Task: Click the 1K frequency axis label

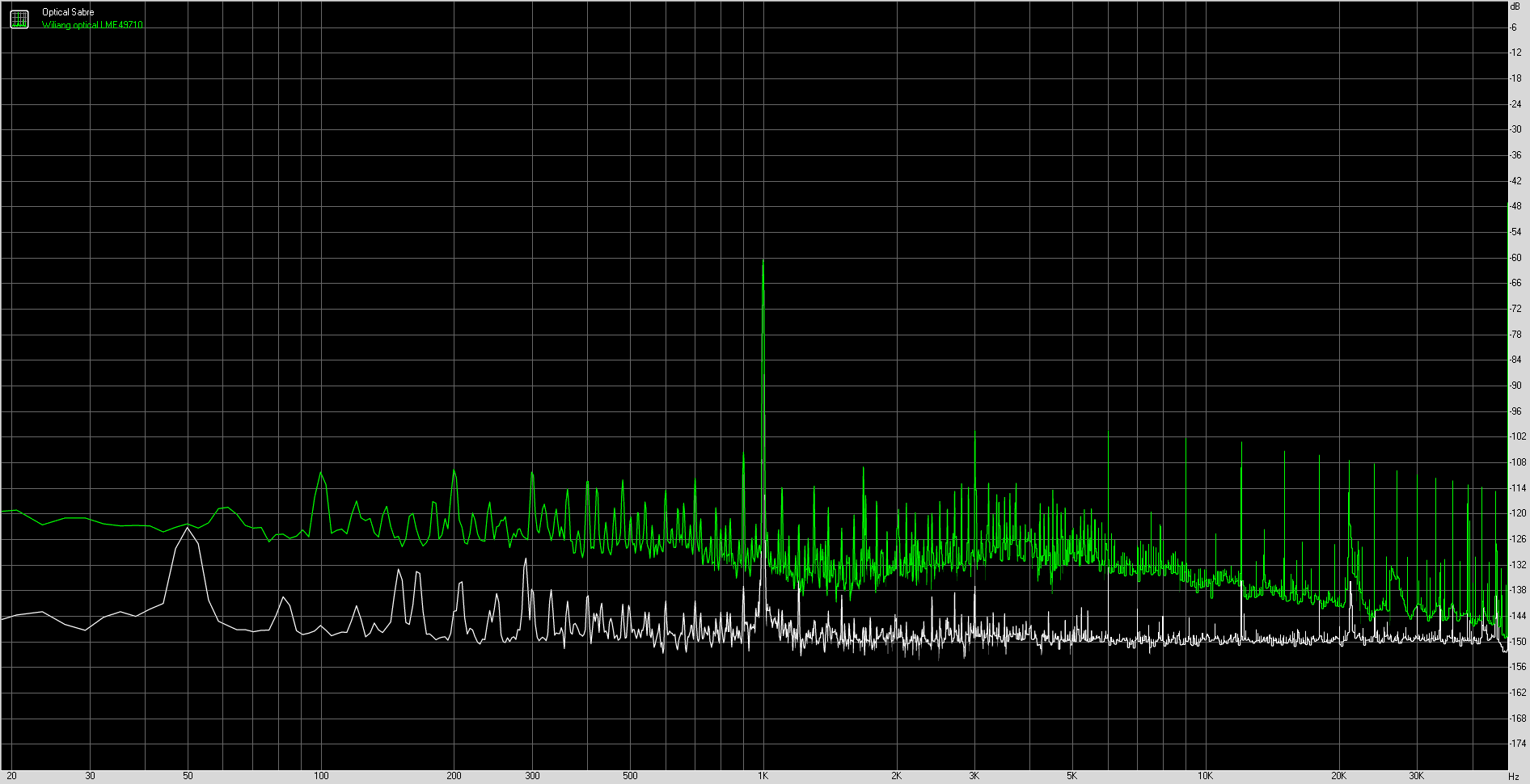Action: tap(763, 776)
